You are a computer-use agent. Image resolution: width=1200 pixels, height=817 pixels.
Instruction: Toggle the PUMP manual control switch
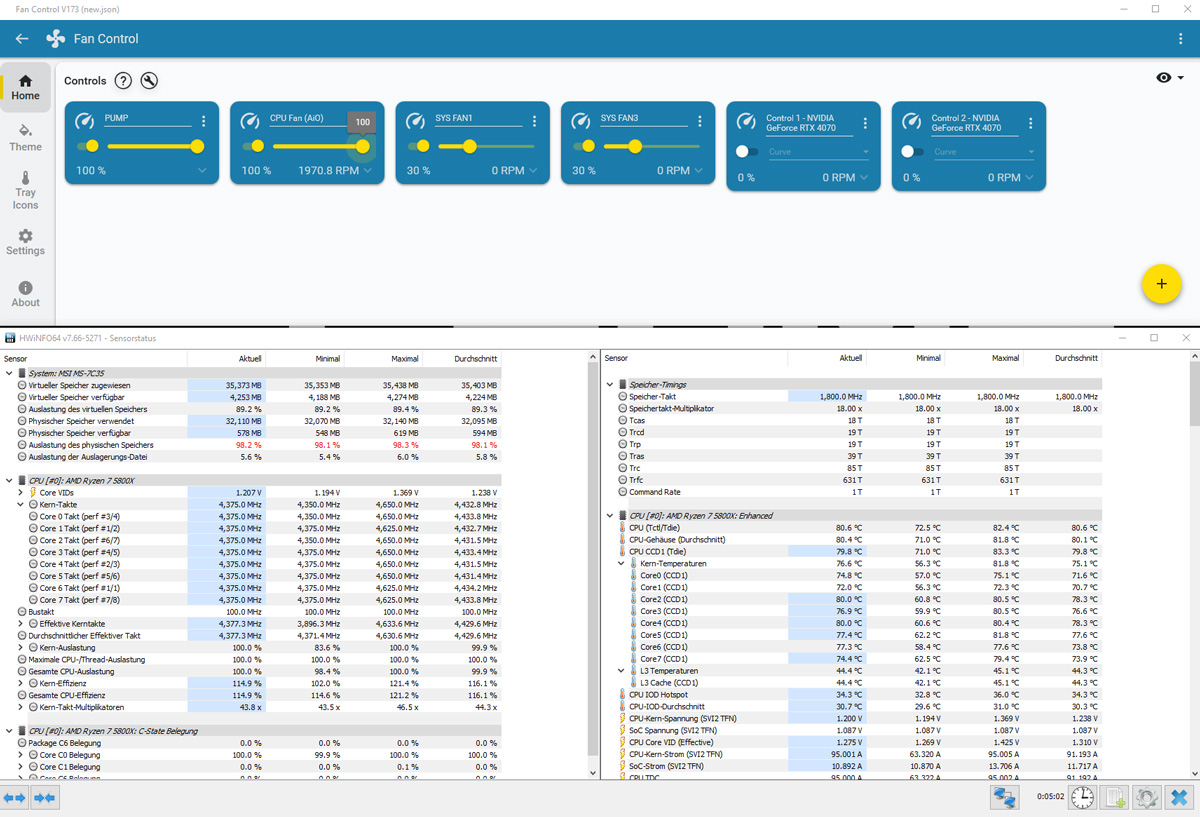[87, 146]
